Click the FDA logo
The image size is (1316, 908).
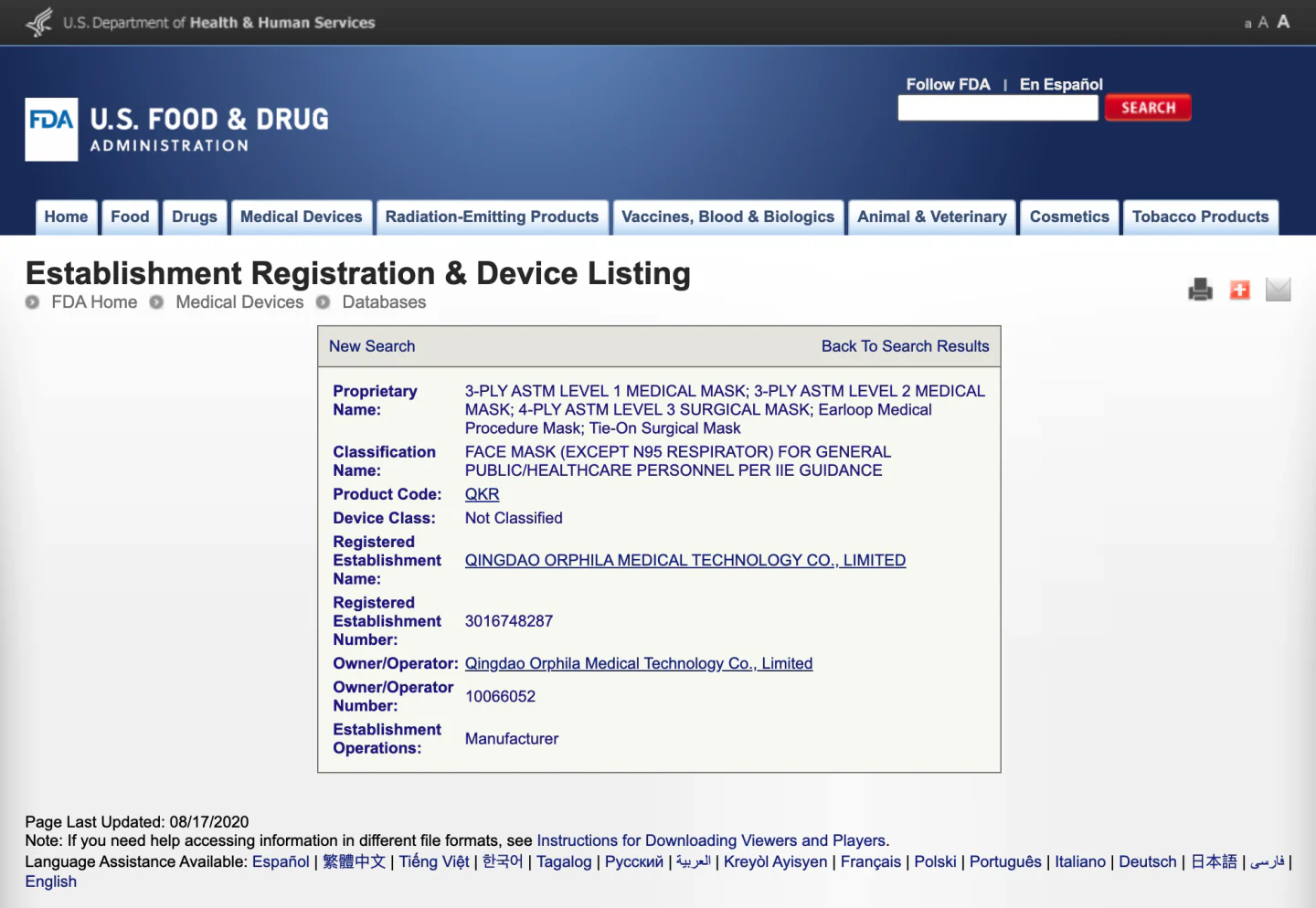coord(51,129)
